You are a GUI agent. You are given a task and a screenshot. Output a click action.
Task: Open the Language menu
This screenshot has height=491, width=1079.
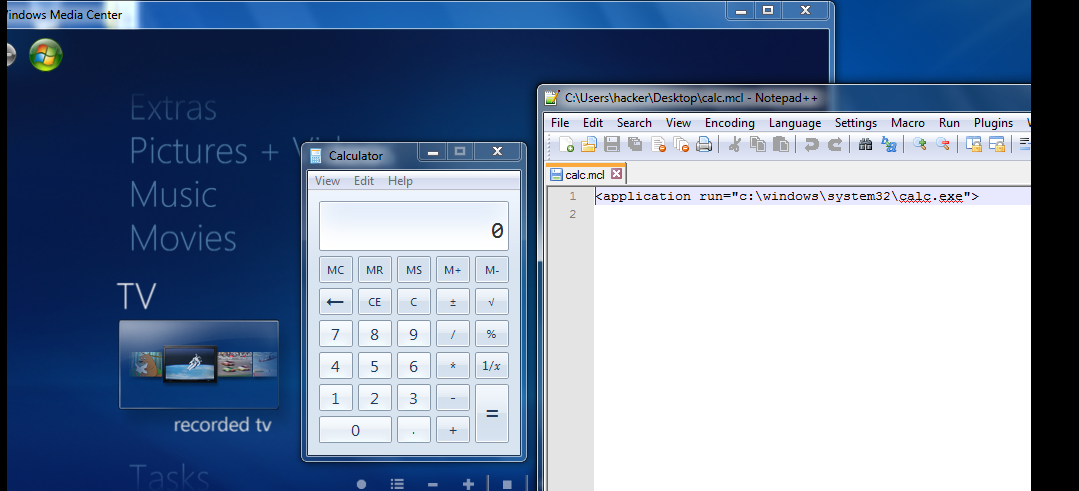[x=795, y=123]
